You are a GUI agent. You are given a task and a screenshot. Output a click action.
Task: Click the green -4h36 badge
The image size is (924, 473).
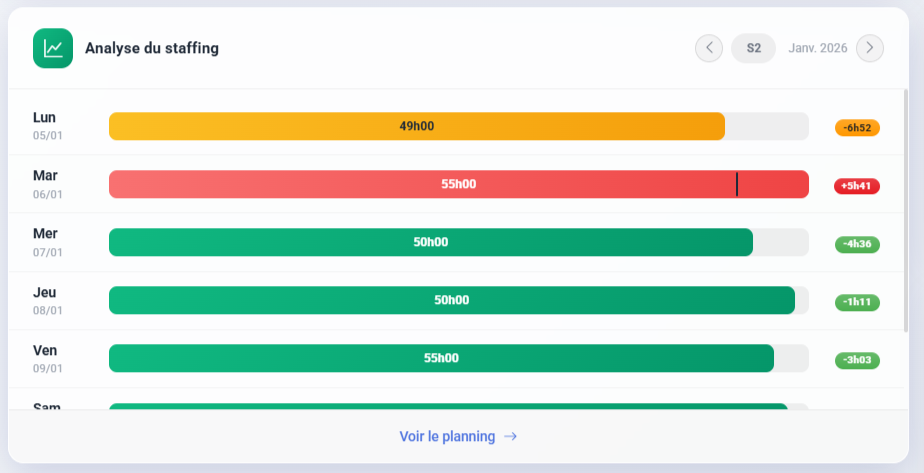tap(857, 243)
